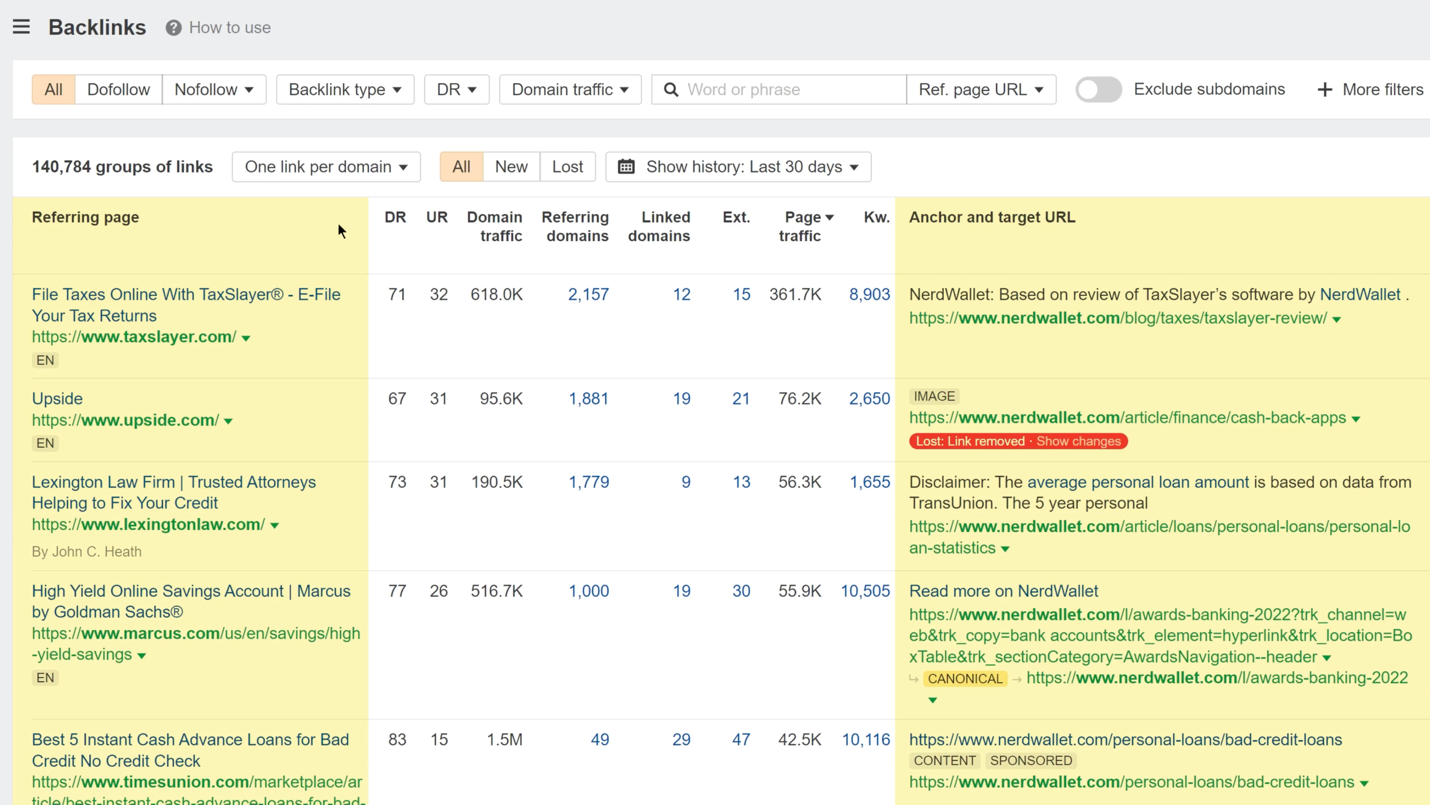Image resolution: width=1430 pixels, height=805 pixels.
Task: Click the calendar icon in Show history
Action: (626, 167)
